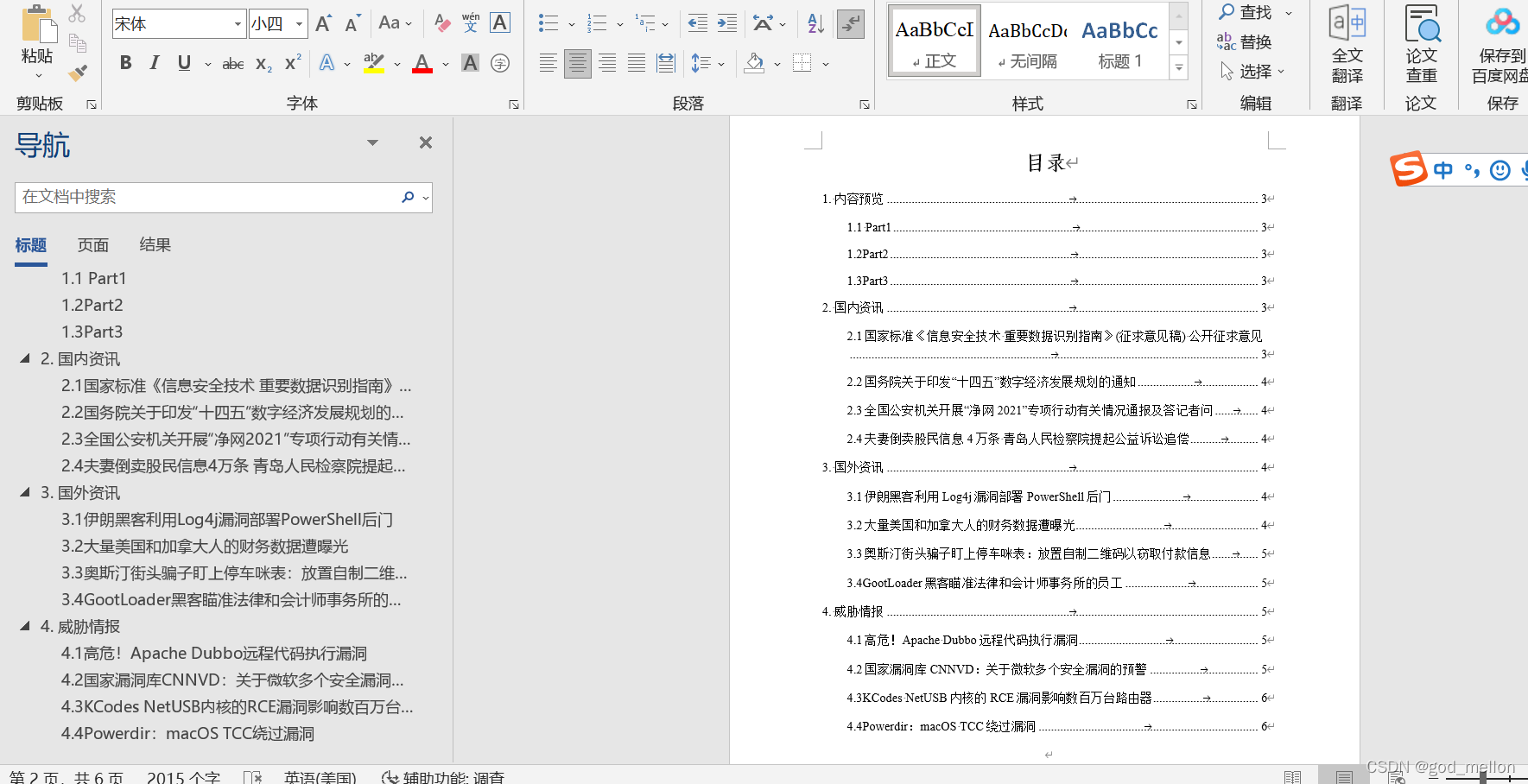
Task: Apply the 无间隔 style
Action: tap(1027, 41)
